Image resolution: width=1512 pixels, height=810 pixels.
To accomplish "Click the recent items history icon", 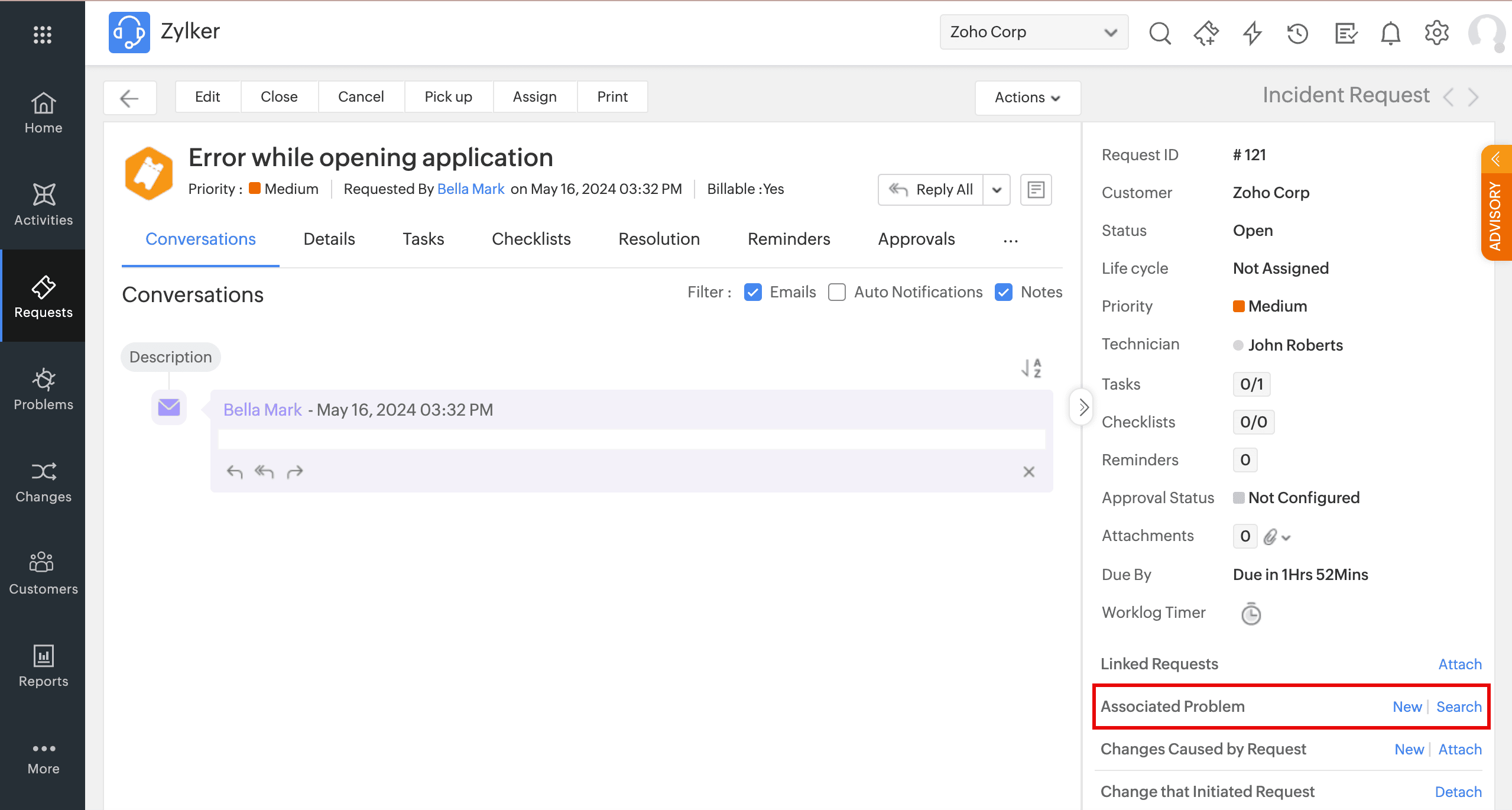I will 1297,33.
